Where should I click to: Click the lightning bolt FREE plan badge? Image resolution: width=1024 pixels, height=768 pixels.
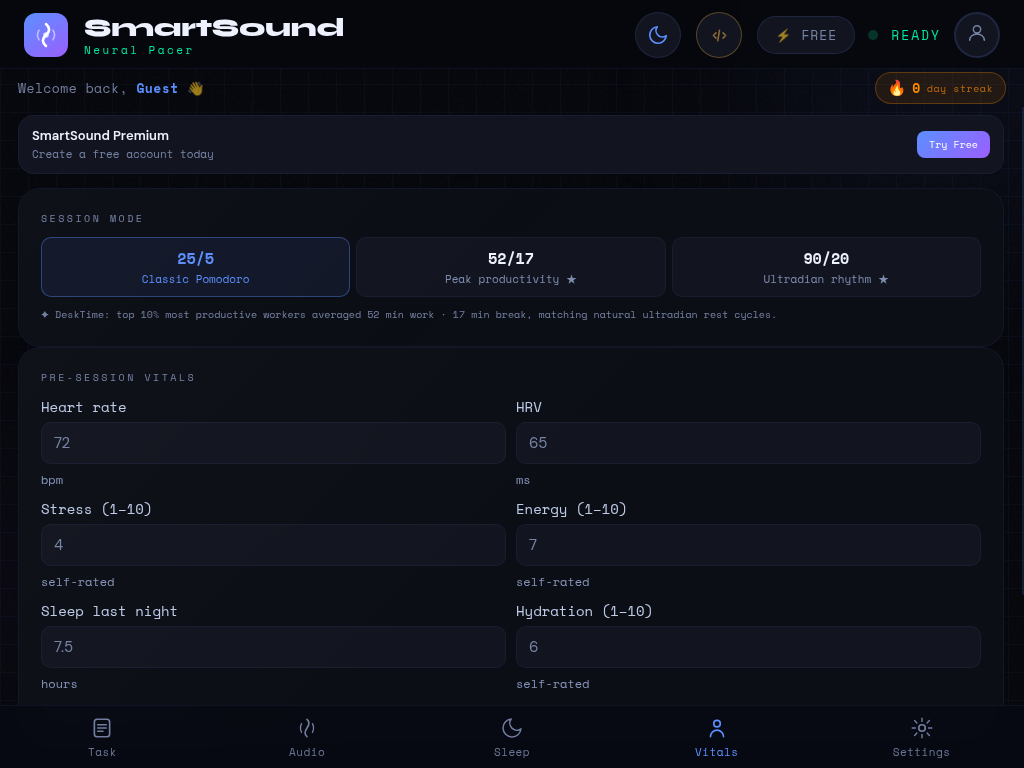(806, 35)
